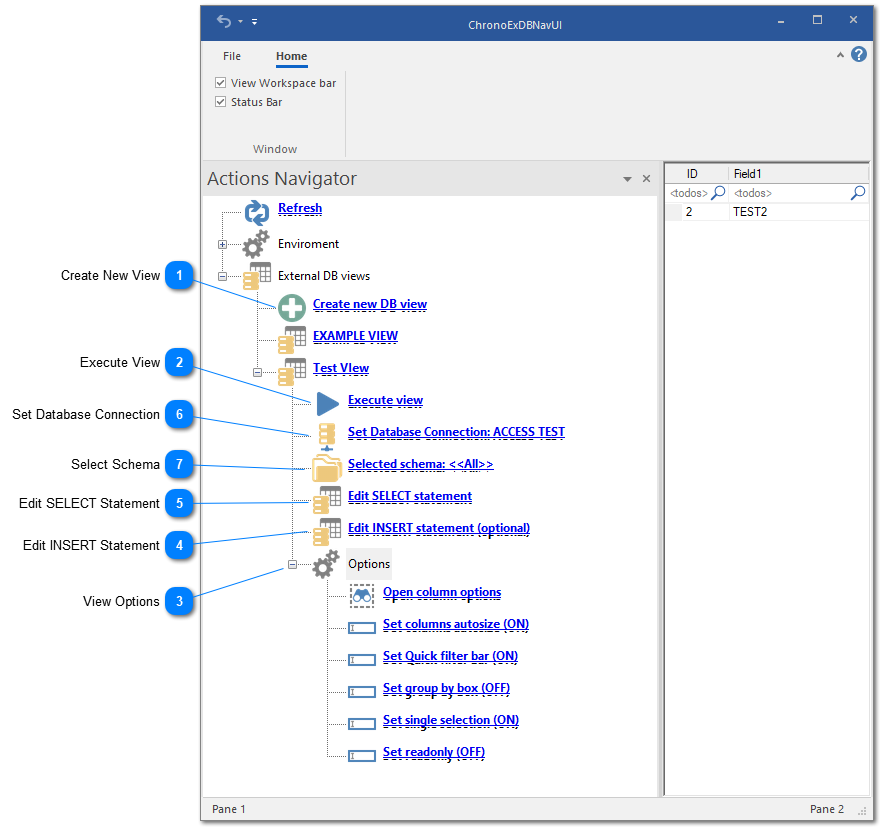883x830 pixels.
Task: Open the EXAMPLE VIEW link
Action: pyautogui.click(x=355, y=335)
